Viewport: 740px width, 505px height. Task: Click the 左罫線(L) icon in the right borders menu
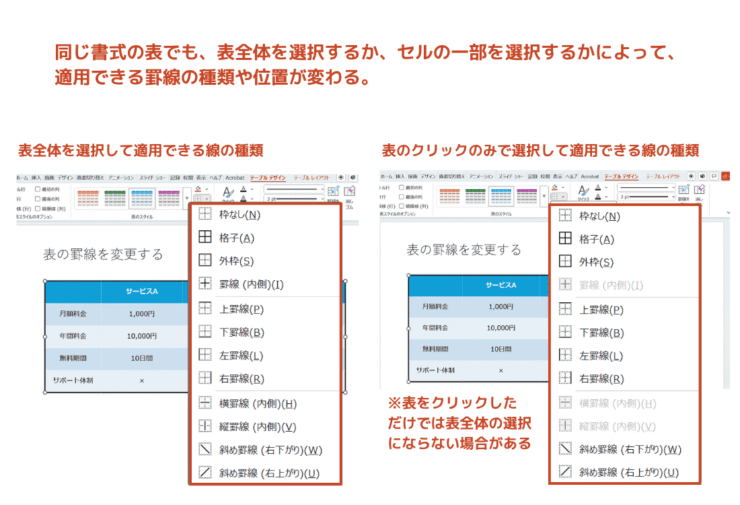(565, 355)
